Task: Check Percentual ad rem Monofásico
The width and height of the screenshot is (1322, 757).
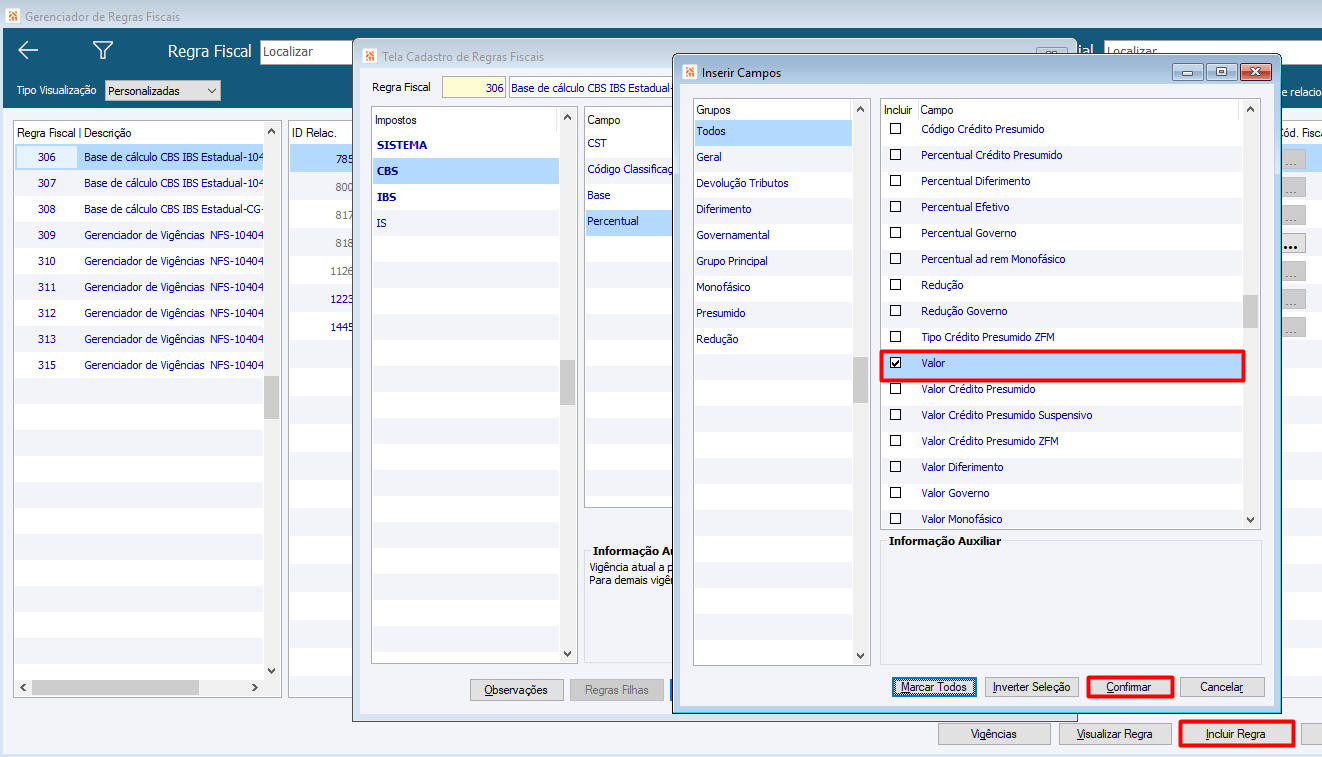Action: [x=896, y=259]
